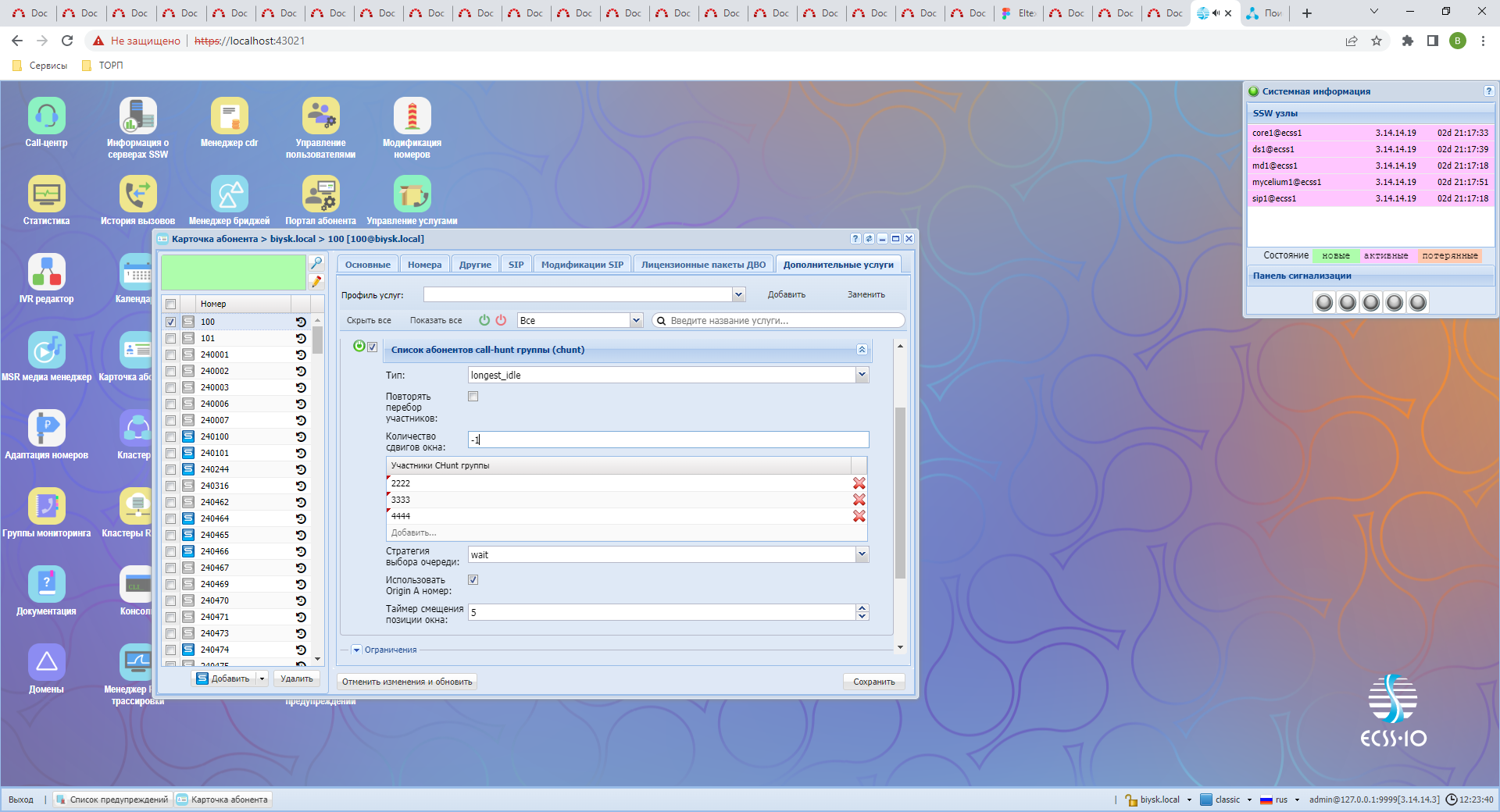Viewport: 1500px width, 812px height.
Task: Click Сохранить button
Action: click(874, 682)
